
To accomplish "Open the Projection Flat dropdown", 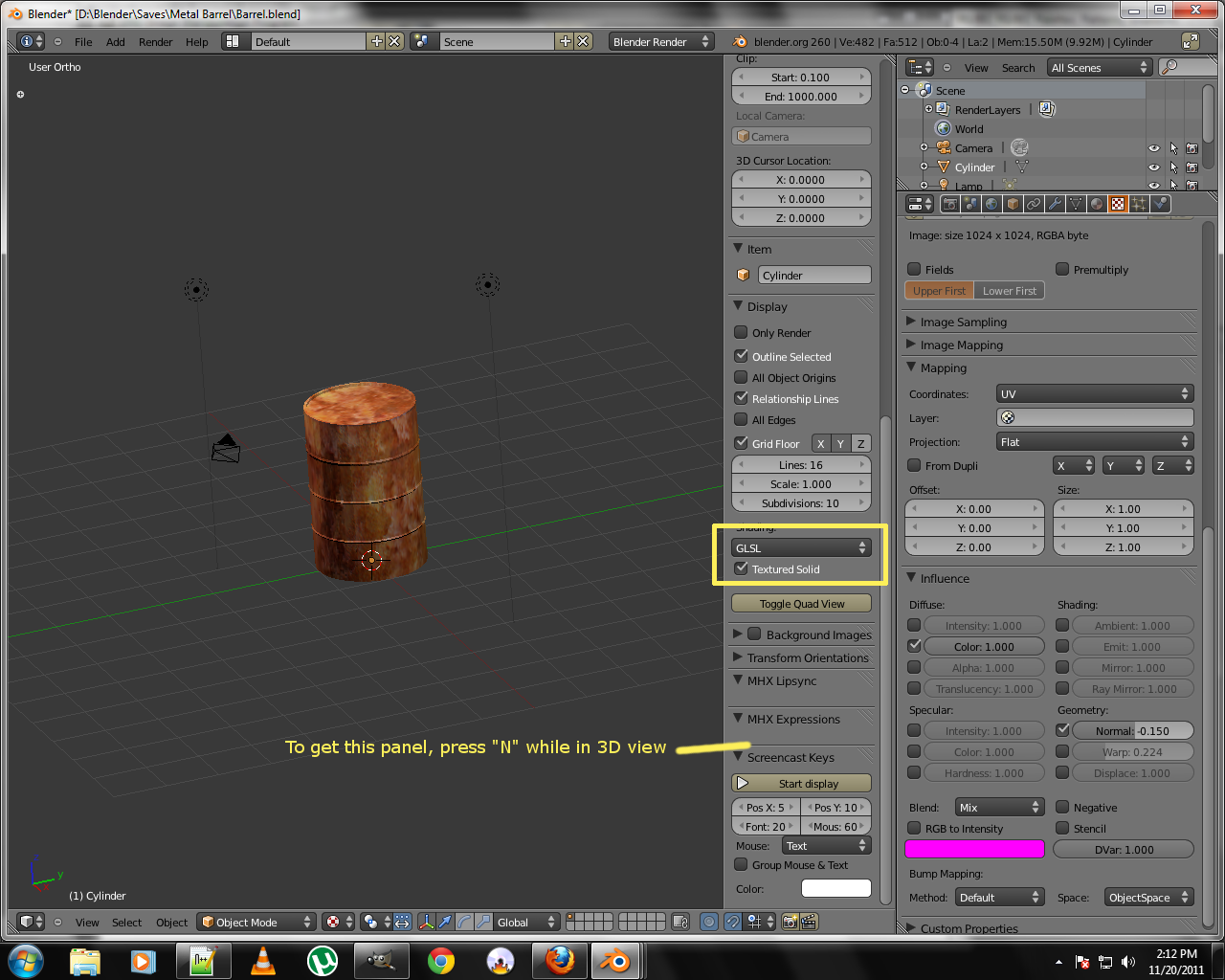I will 1095,442.
